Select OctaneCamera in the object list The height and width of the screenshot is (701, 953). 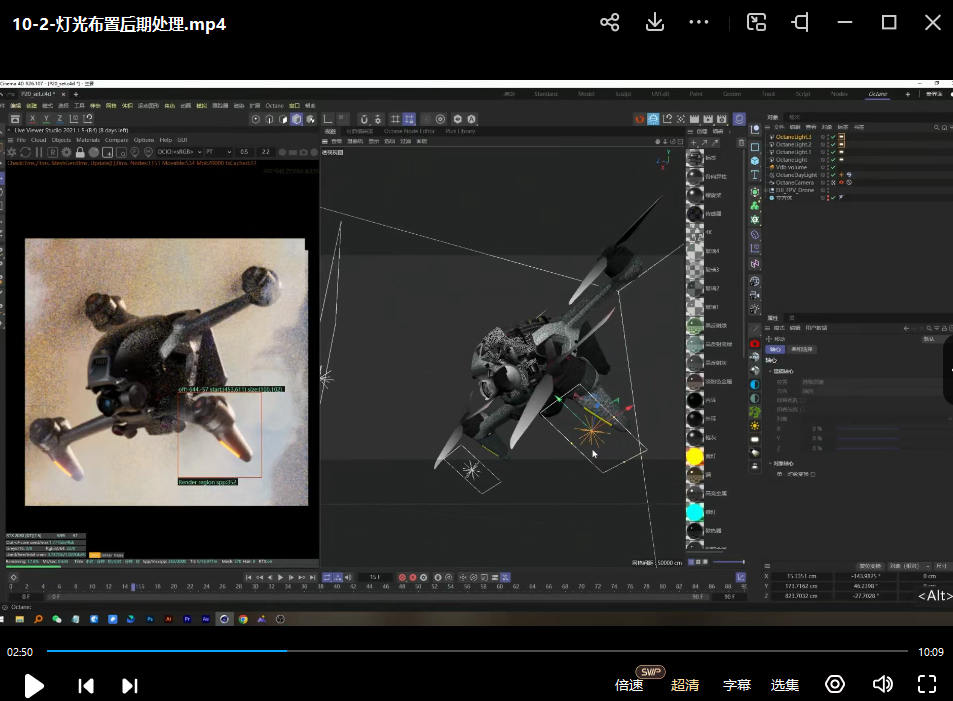point(795,183)
